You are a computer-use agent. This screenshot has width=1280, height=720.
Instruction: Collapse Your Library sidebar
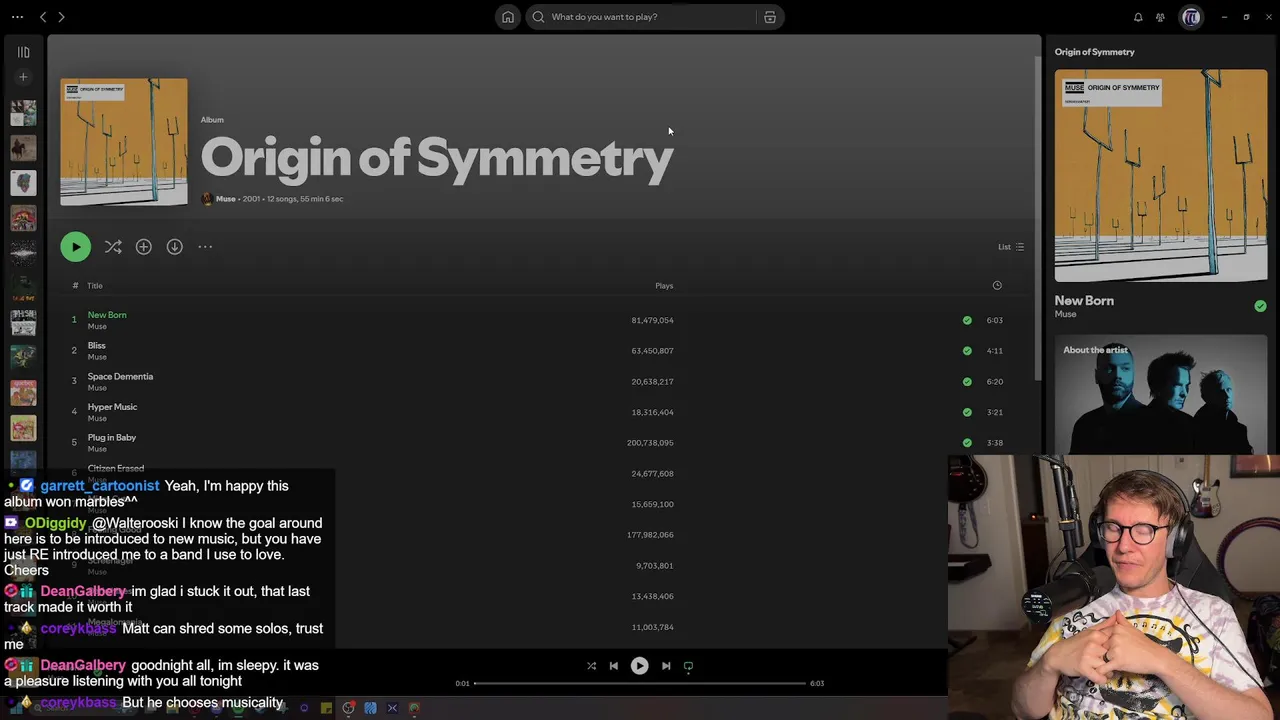(23, 52)
